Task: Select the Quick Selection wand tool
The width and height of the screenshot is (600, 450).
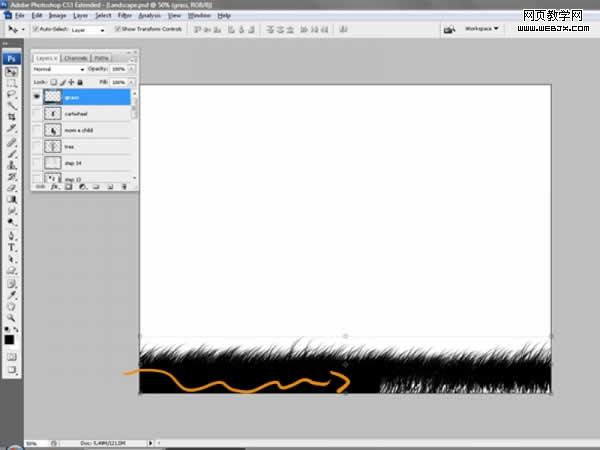Action: [x=11, y=105]
